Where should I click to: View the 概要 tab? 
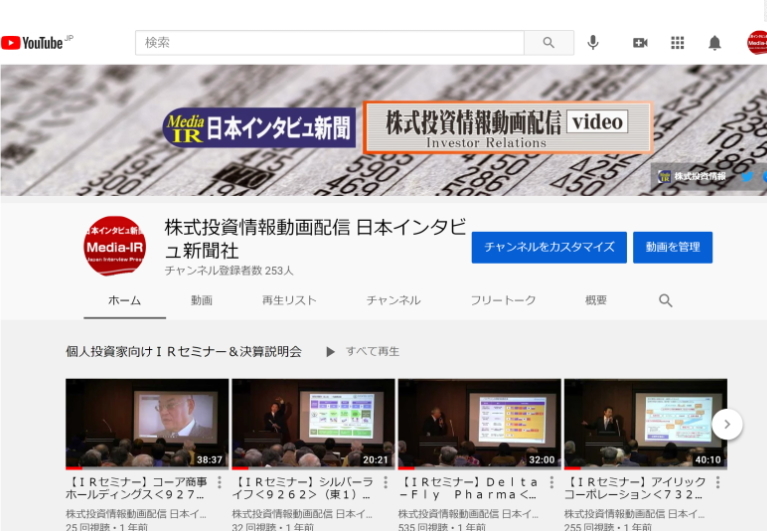point(596,300)
